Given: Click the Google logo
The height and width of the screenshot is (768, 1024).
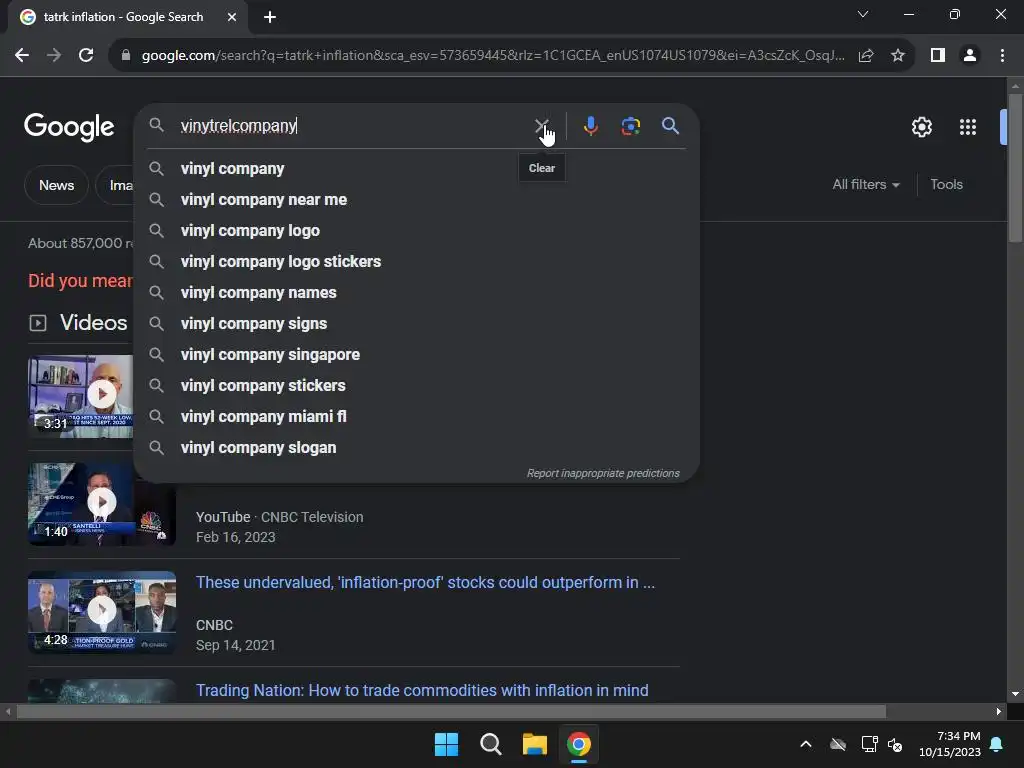Looking at the screenshot, I should coord(69,127).
